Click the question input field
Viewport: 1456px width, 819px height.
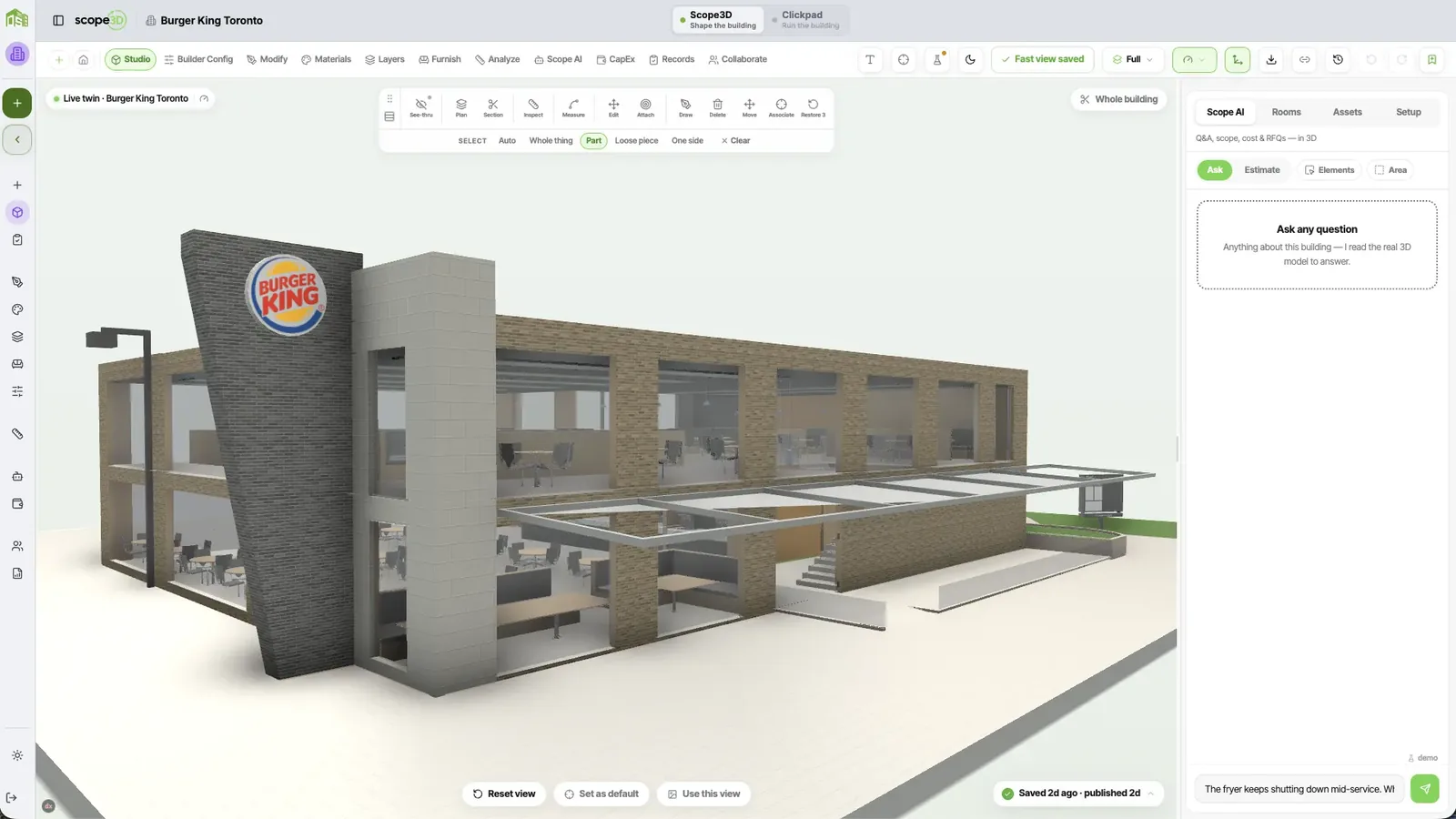[x=1299, y=789]
